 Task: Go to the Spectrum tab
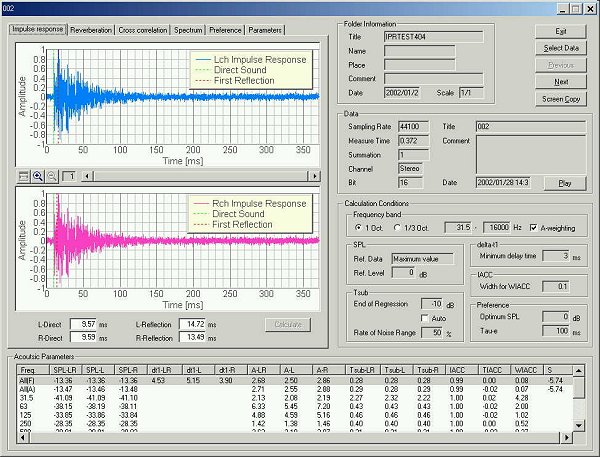[x=187, y=30]
